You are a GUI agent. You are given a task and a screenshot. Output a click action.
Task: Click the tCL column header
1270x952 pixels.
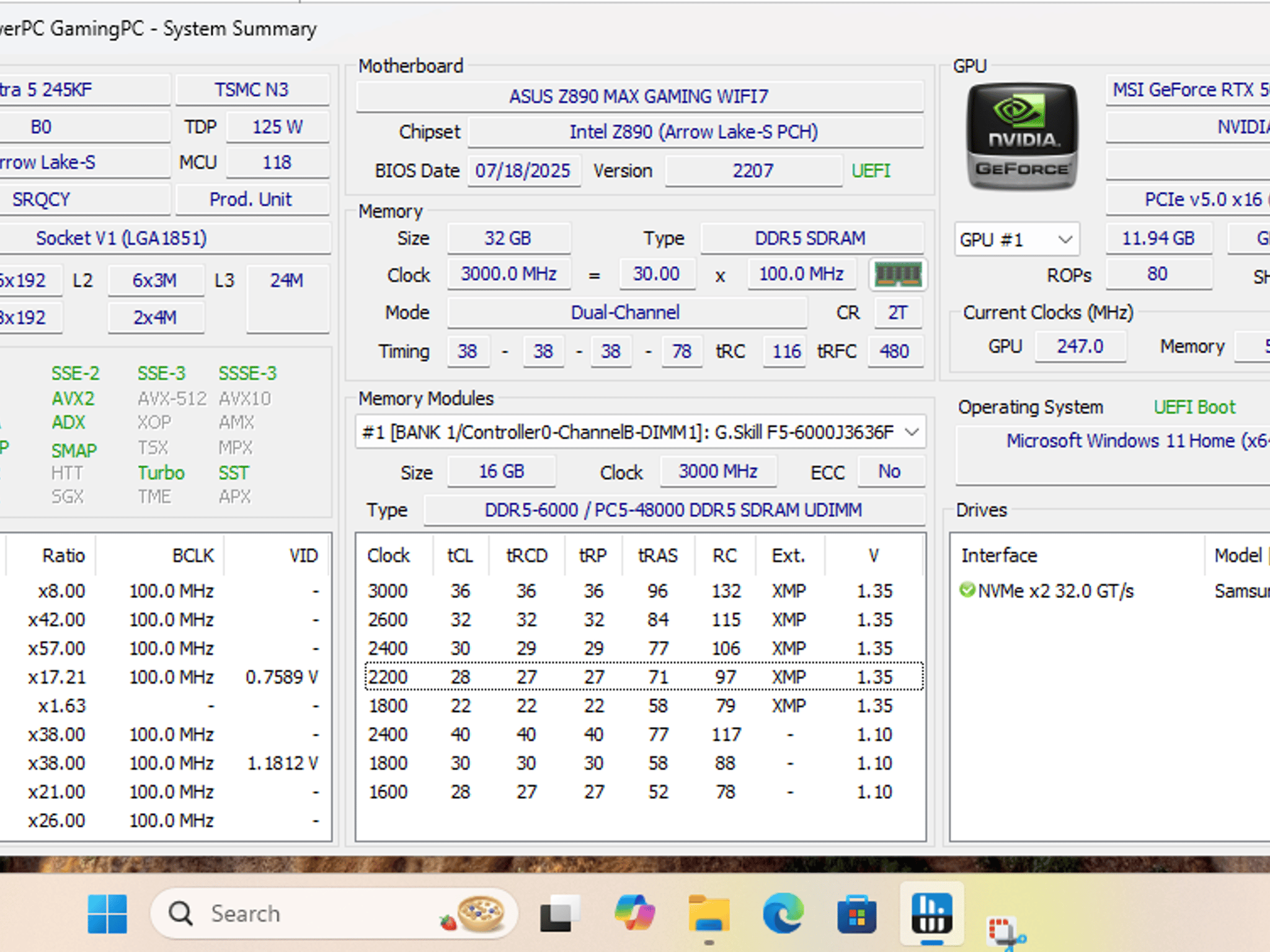(460, 555)
